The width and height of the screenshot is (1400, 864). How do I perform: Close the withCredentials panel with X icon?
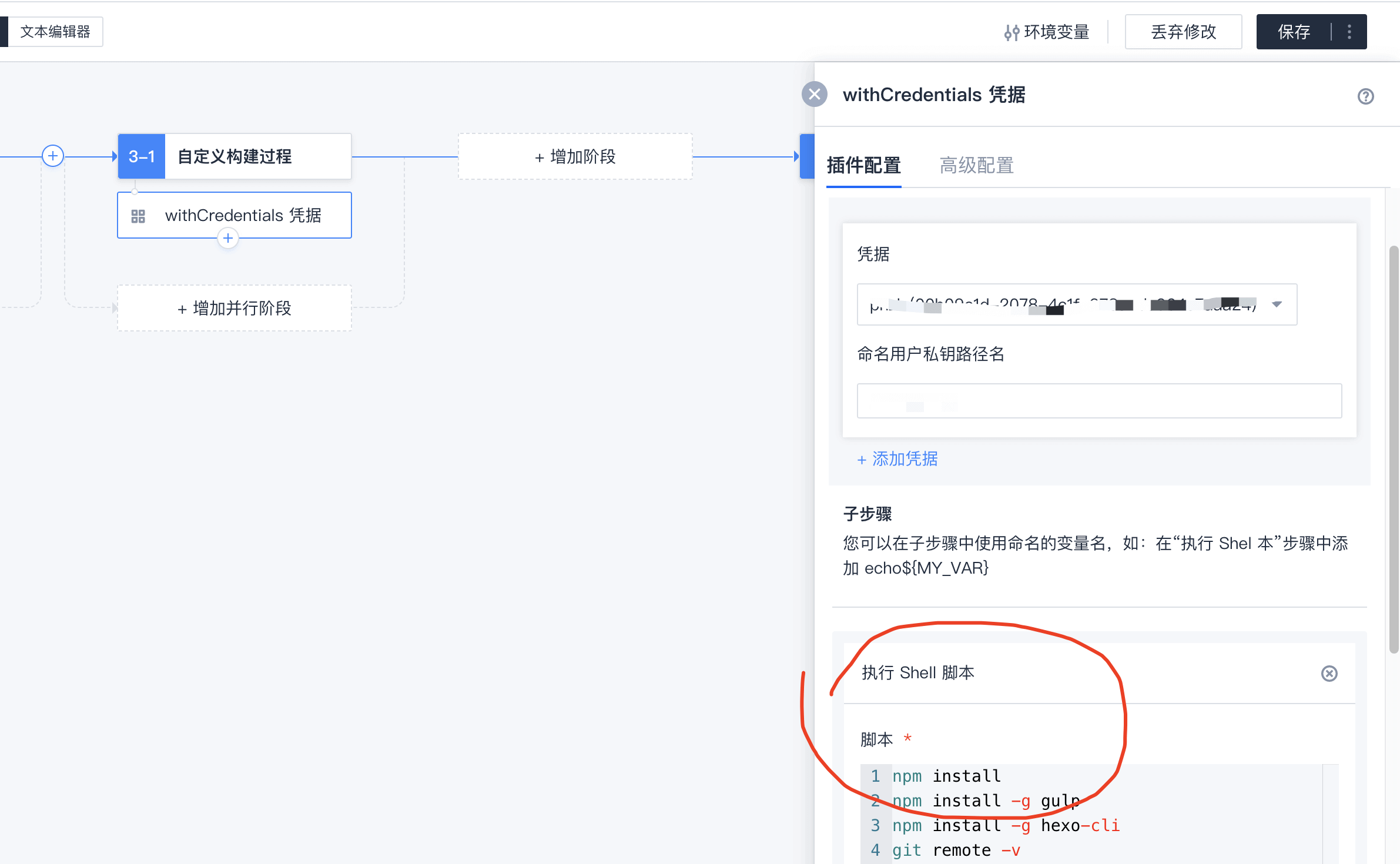(815, 94)
